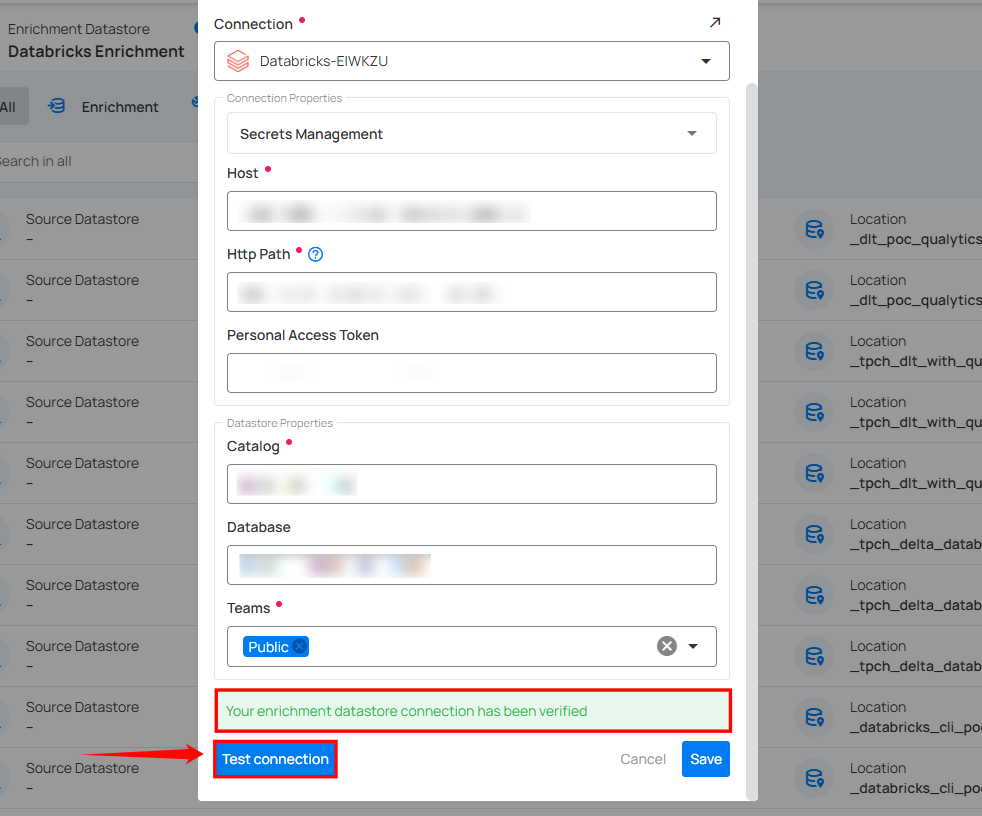Click the first _databricks_cli_po location icon
982x816 pixels.
(x=814, y=717)
